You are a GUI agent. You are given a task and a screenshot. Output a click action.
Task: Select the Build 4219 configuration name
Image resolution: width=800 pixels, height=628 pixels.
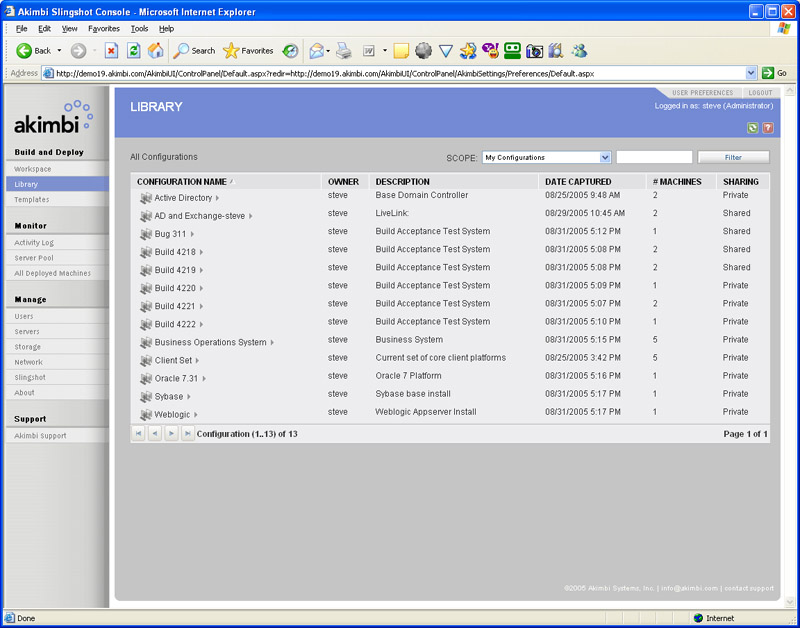[175, 270]
